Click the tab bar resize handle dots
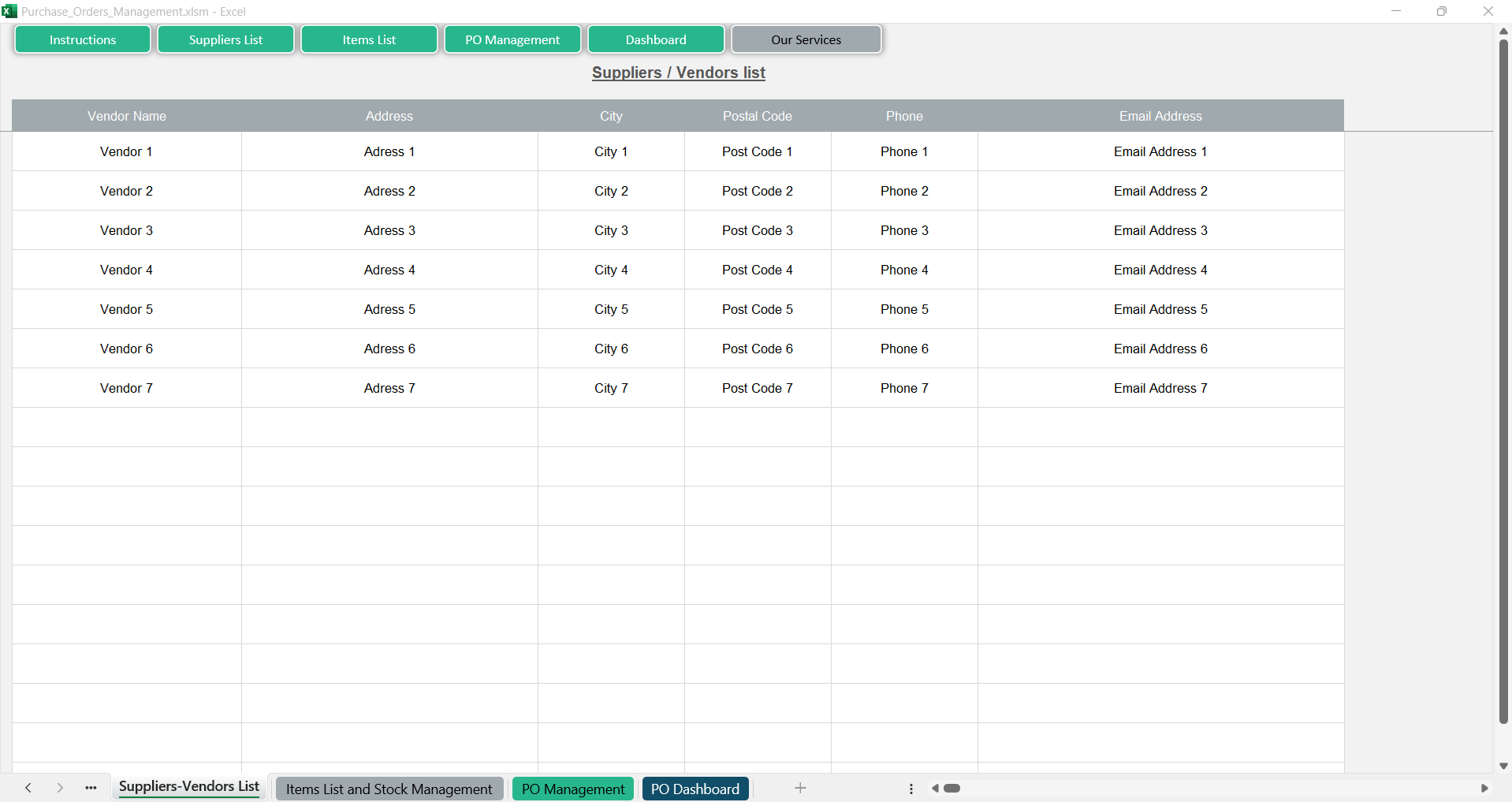This screenshot has width=1512, height=802. pyautogui.click(x=911, y=789)
